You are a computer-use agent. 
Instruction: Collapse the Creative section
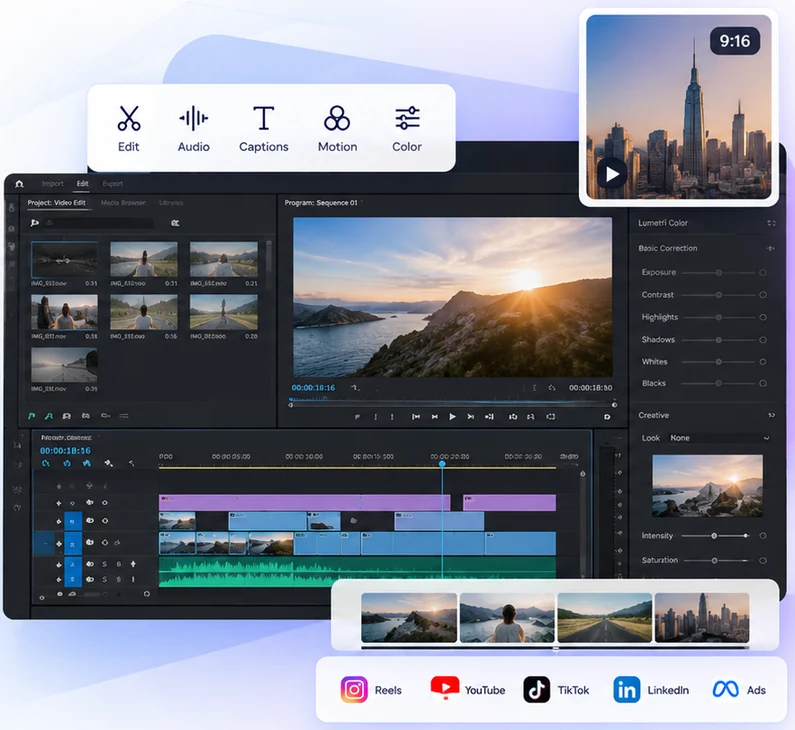pos(771,415)
